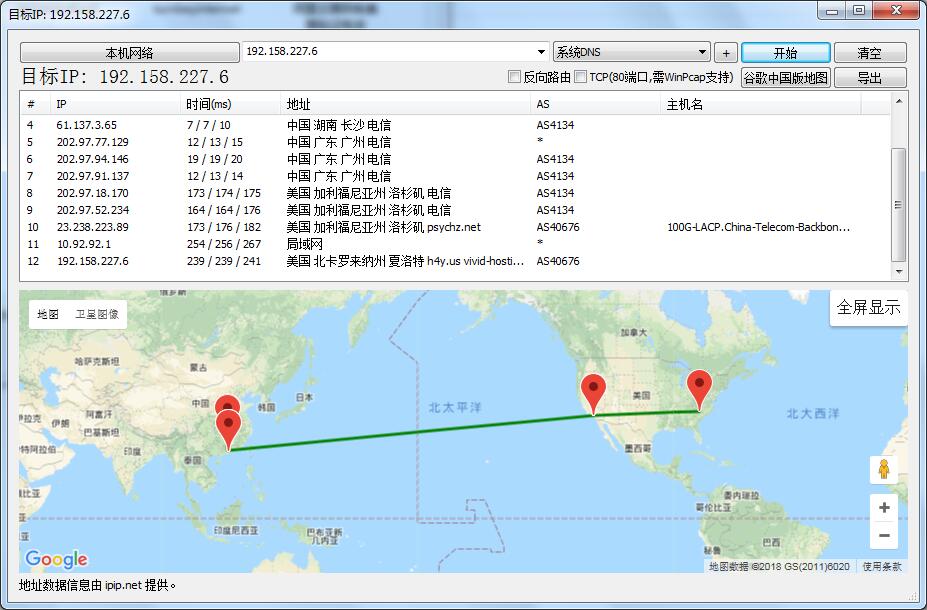The height and width of the screenshot is (610, 927).
Task: Click the + button next to the DNS dropdown
Action: [725, 51]
